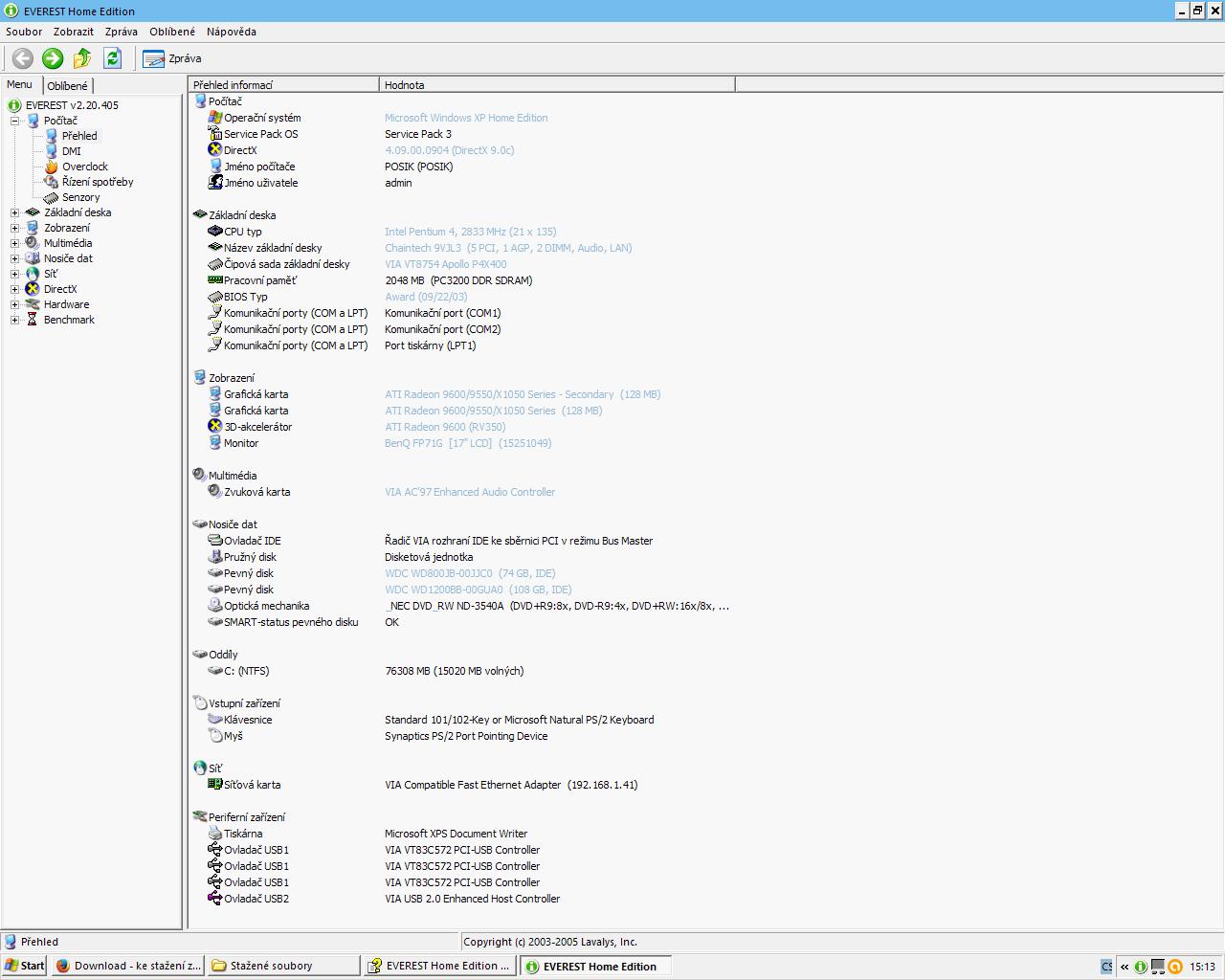
Task: Click the Hardware tree icon
Action: pyautogui.click(x=33, y=304)
